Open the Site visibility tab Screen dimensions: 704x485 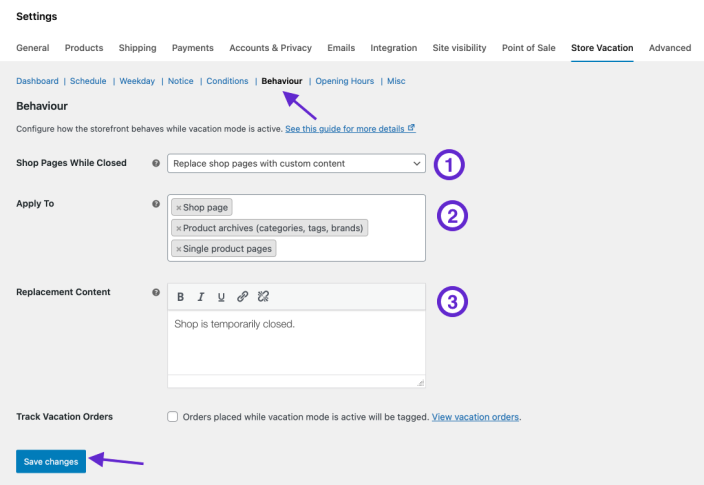click(459, 48)
